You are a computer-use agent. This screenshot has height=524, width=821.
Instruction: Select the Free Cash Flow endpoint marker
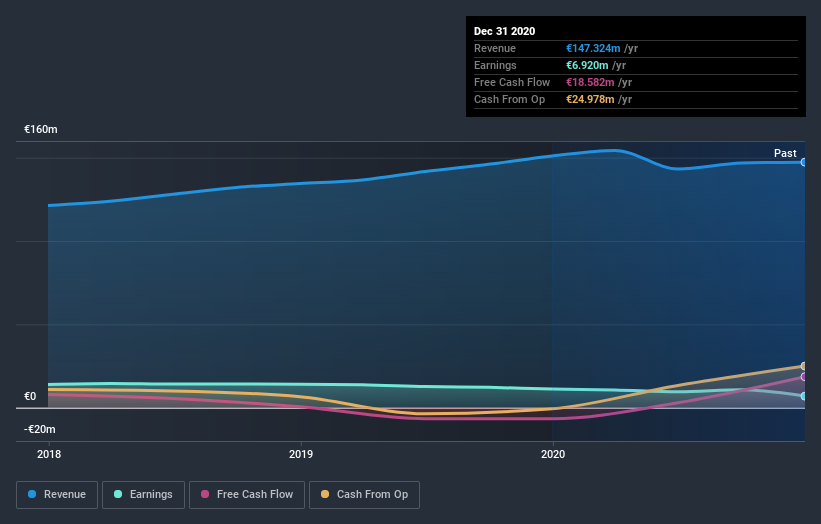pyautogui.click(x=803, y=376)
